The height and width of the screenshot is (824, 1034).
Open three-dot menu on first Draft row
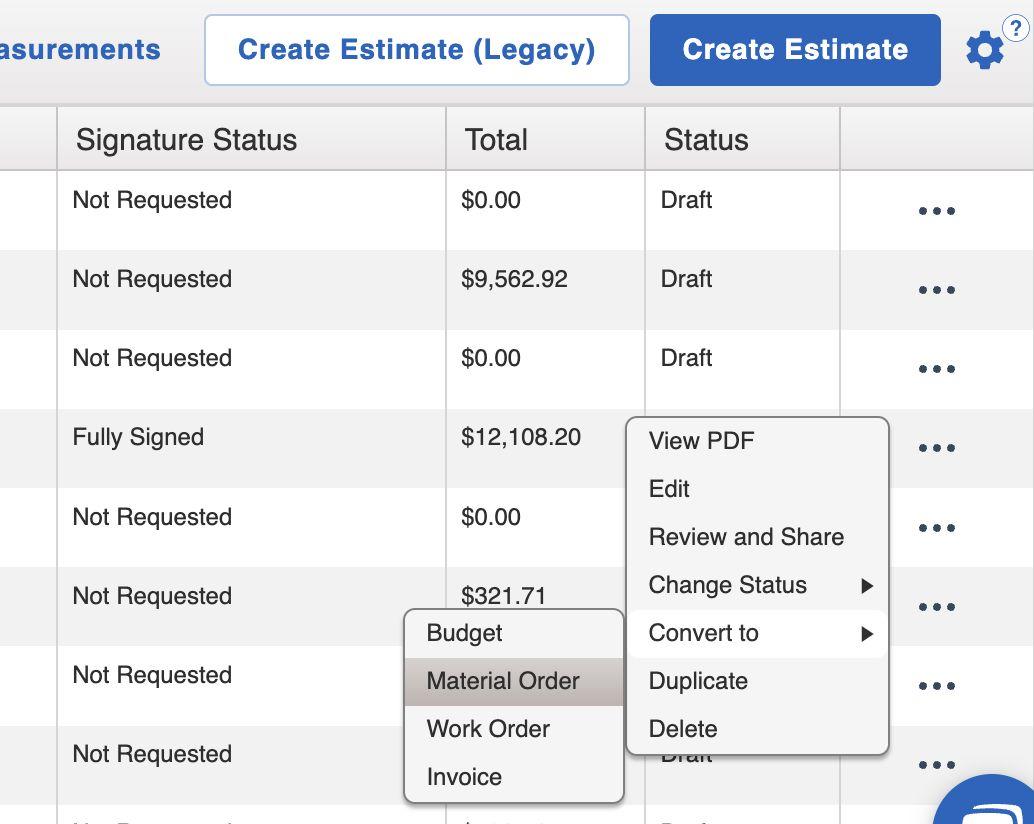tap(936, 212)
